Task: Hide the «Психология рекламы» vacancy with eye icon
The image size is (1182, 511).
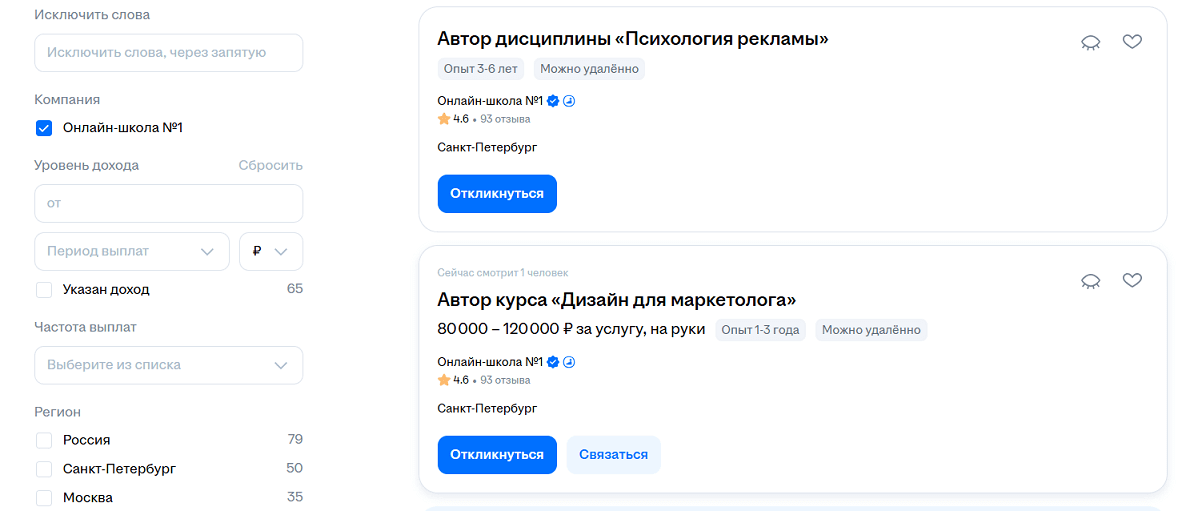Action: (1090, 43)
